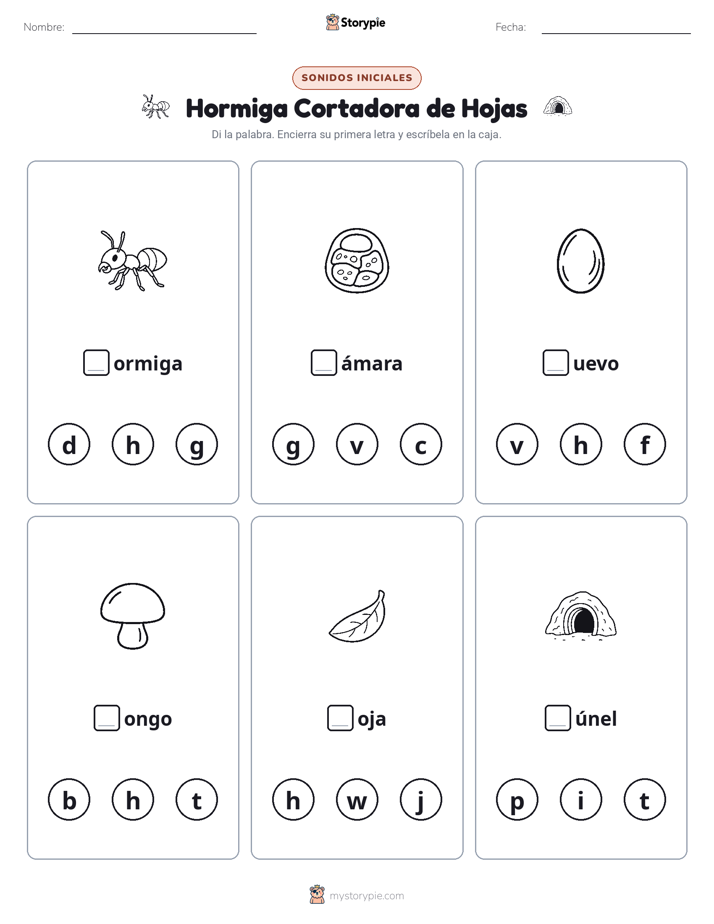Click the tunnel picture above 'únel'
This screenshot has width=714, height=924.
pos(581,613)
